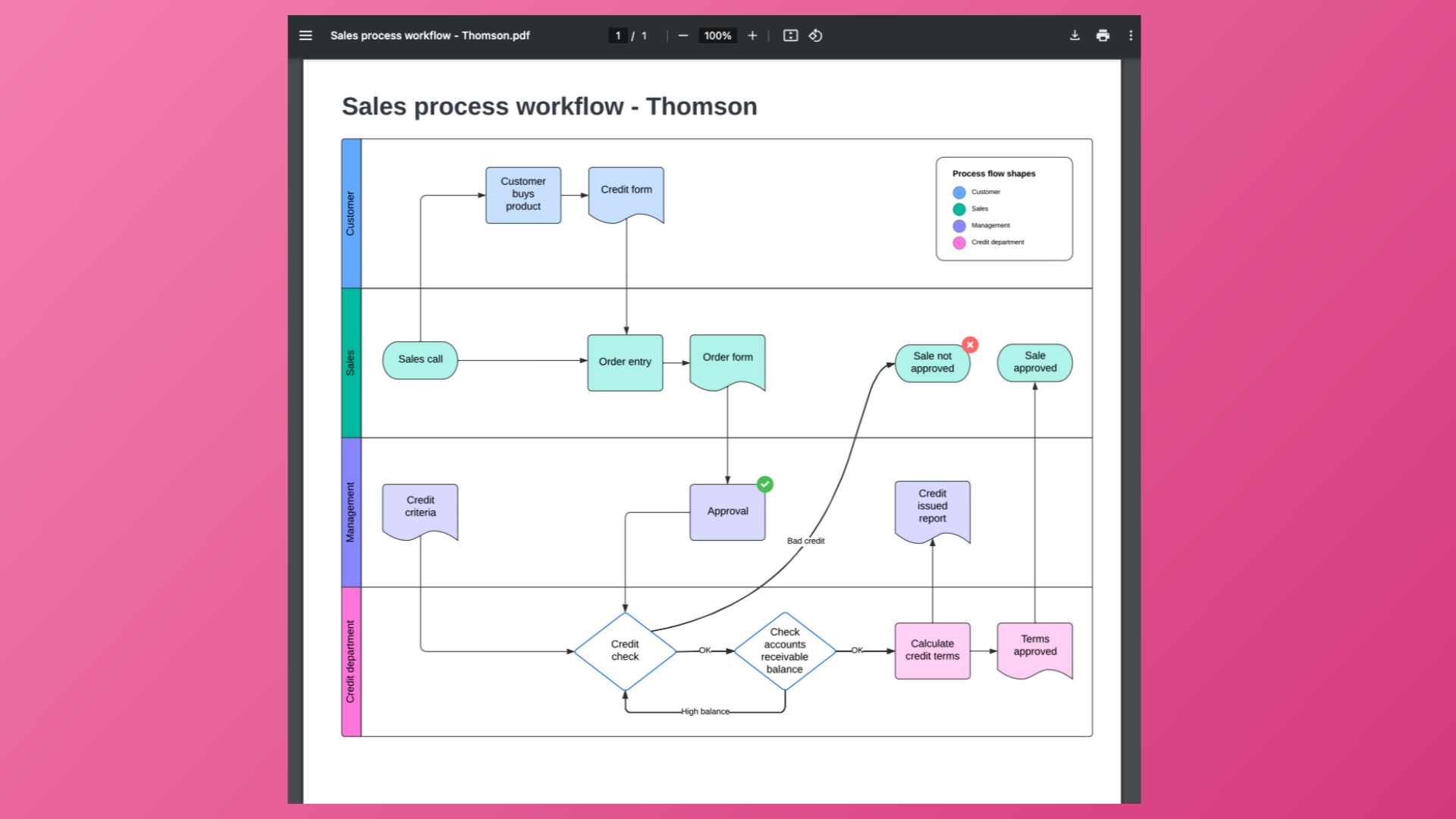
Task: Rotate the document counterclockwise
Action: click(x=816, y=36)
